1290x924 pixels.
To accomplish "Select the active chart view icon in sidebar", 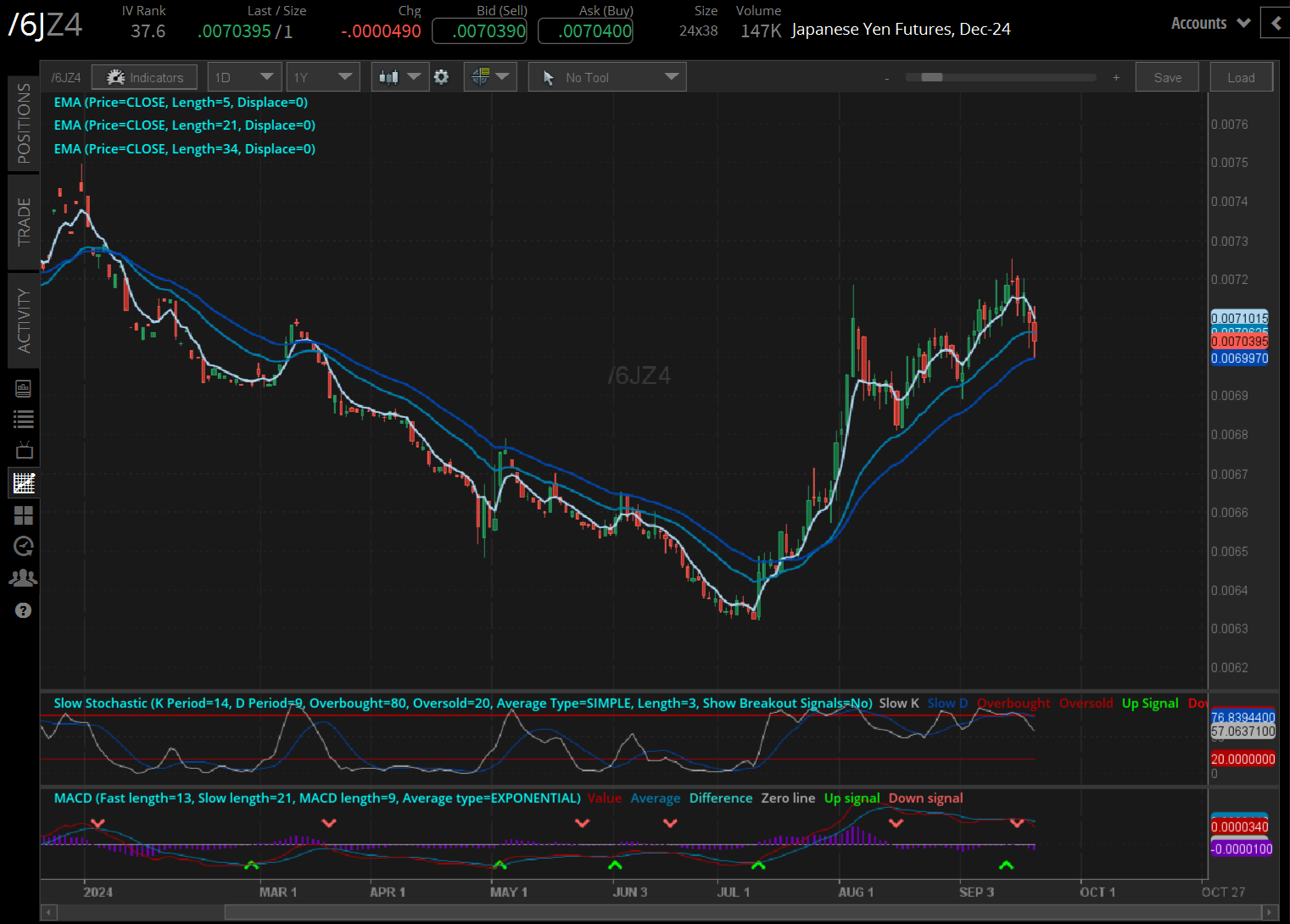I will (24, 483).
